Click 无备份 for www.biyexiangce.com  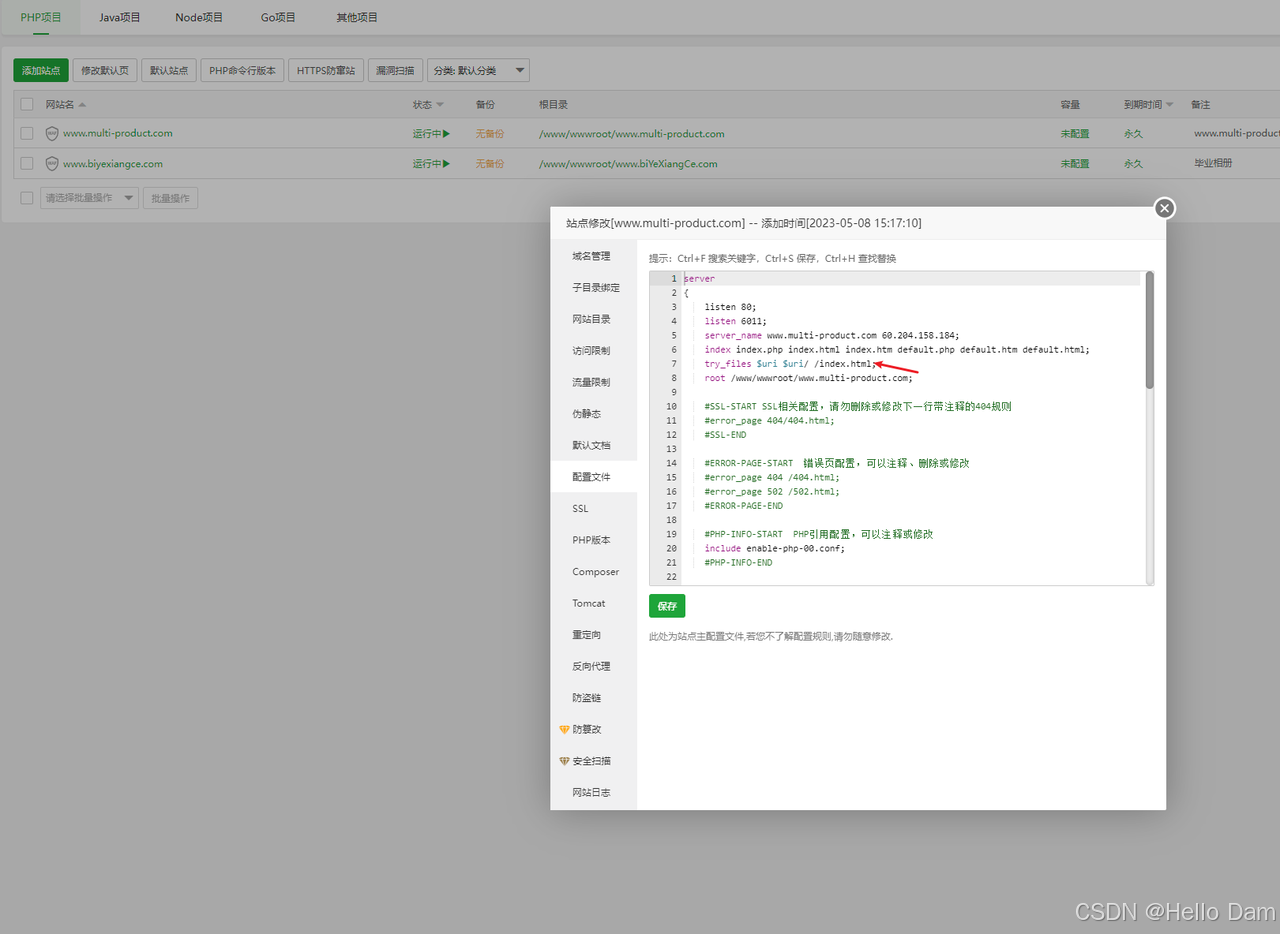click(489, 164)
